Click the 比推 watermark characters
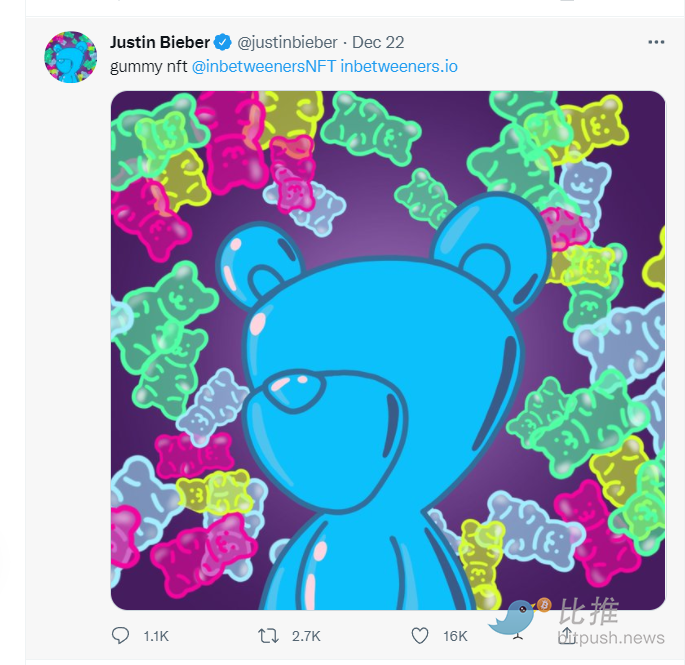The width and height of the screenshot is (685, 665). (589, 612)
